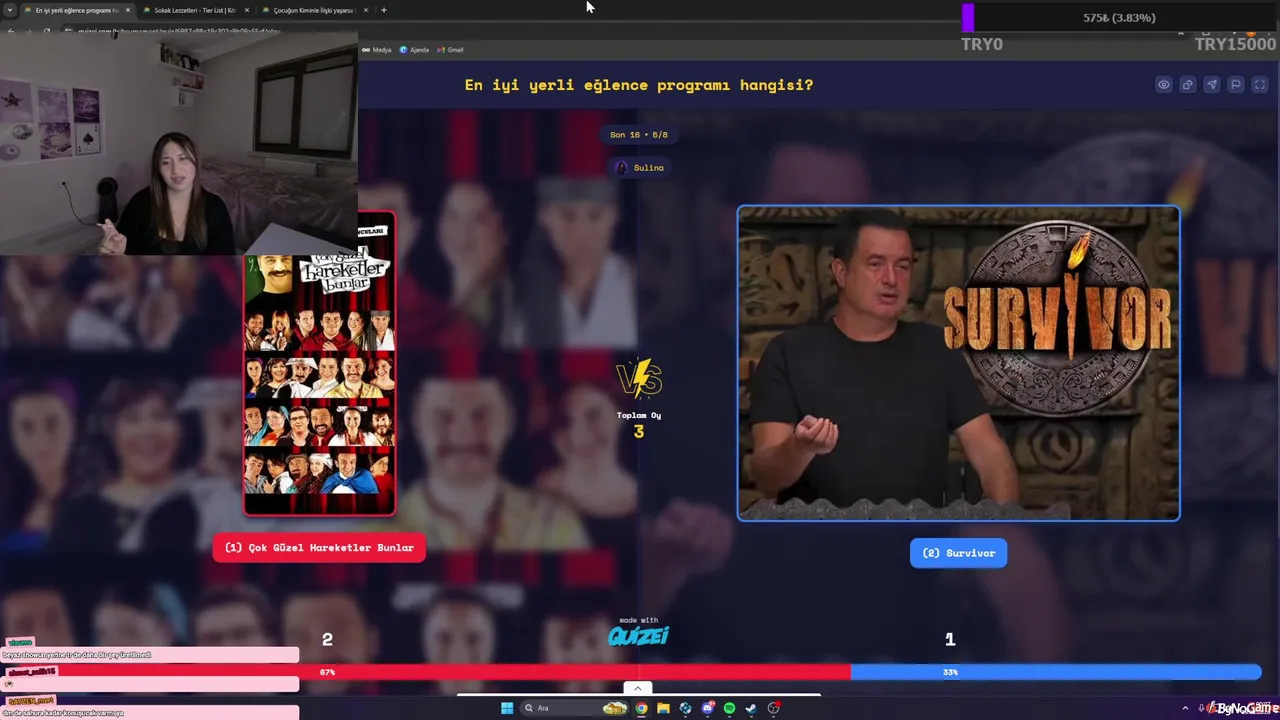Open Steam from the taskbar
This screenshot has width=1280, height=720.
point(751,708)
